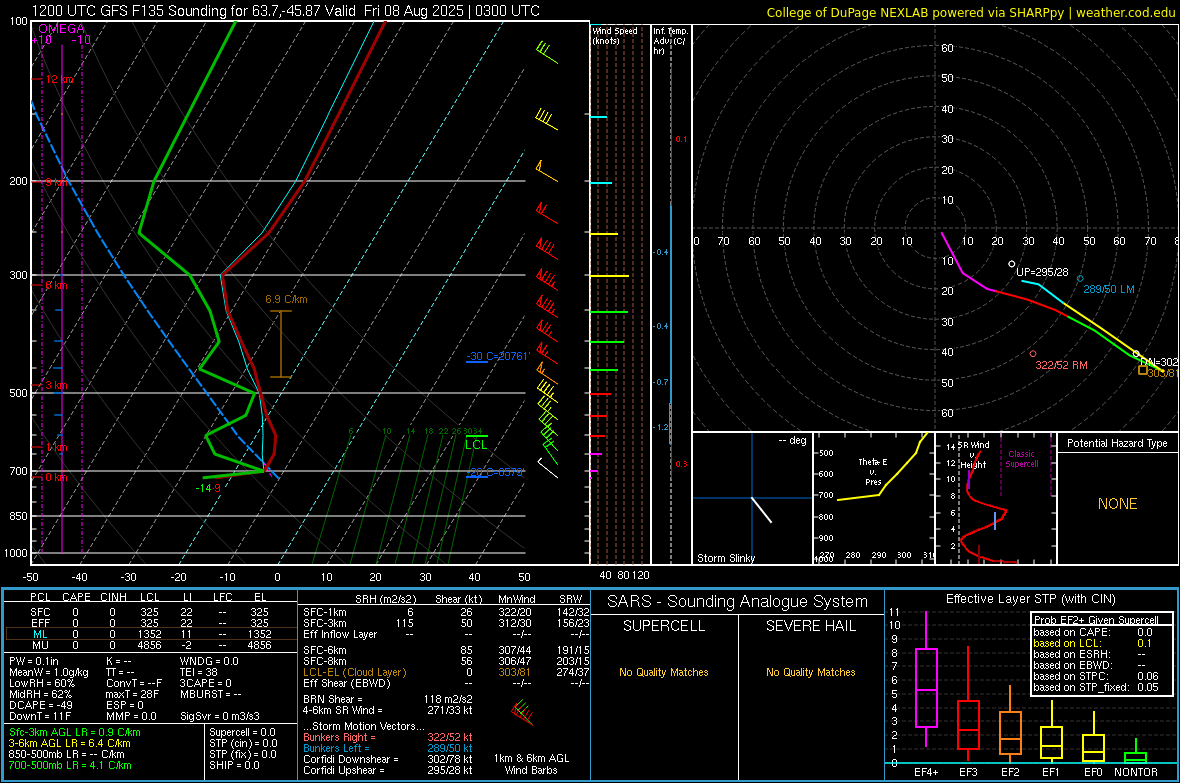Click the Theta-E v. Pres inset label
This screenshot has height=783, width=1180.
click(x=873, y=472)
